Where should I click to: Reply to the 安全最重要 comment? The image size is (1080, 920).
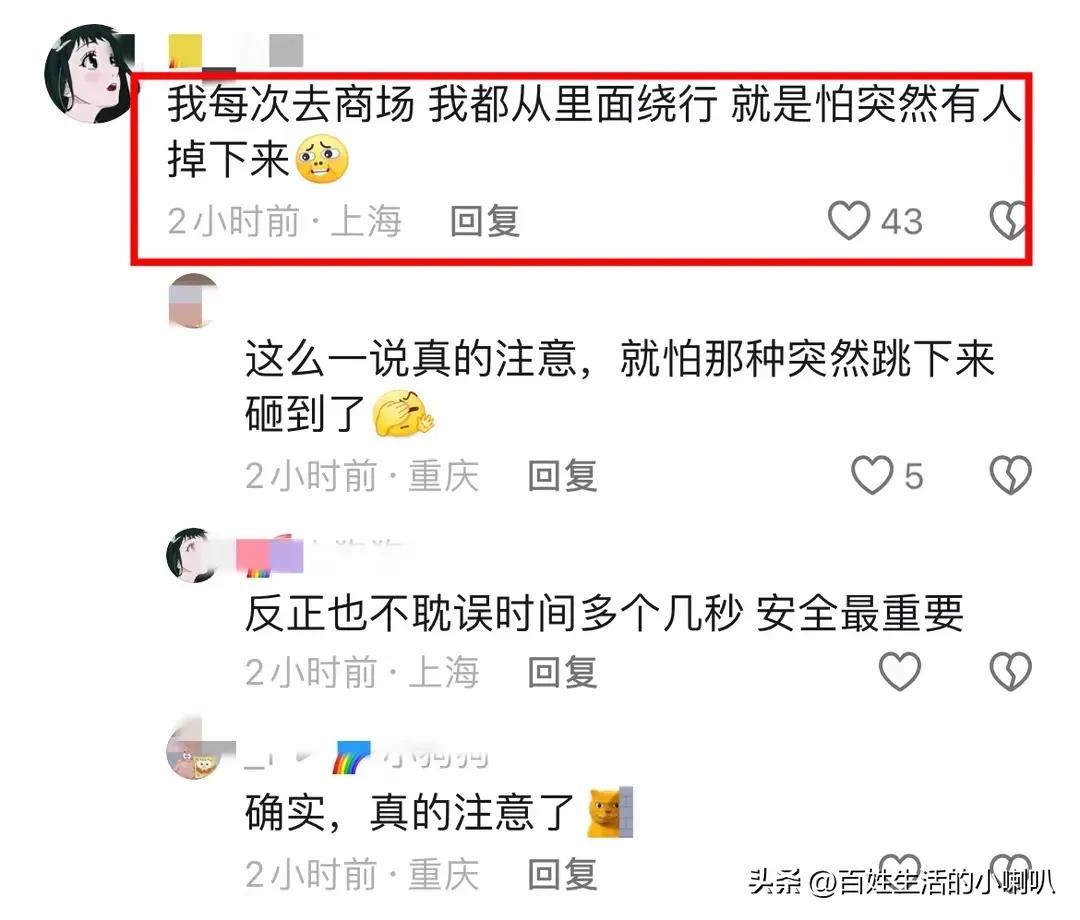coord(562,672)
